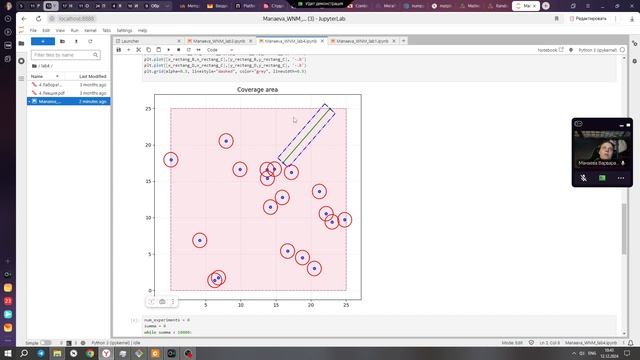Restart kernel and run all cells icon
Image resolution: width=640 pixels, height=360 pixels.
pyautogui.click(x=198, y=50)
